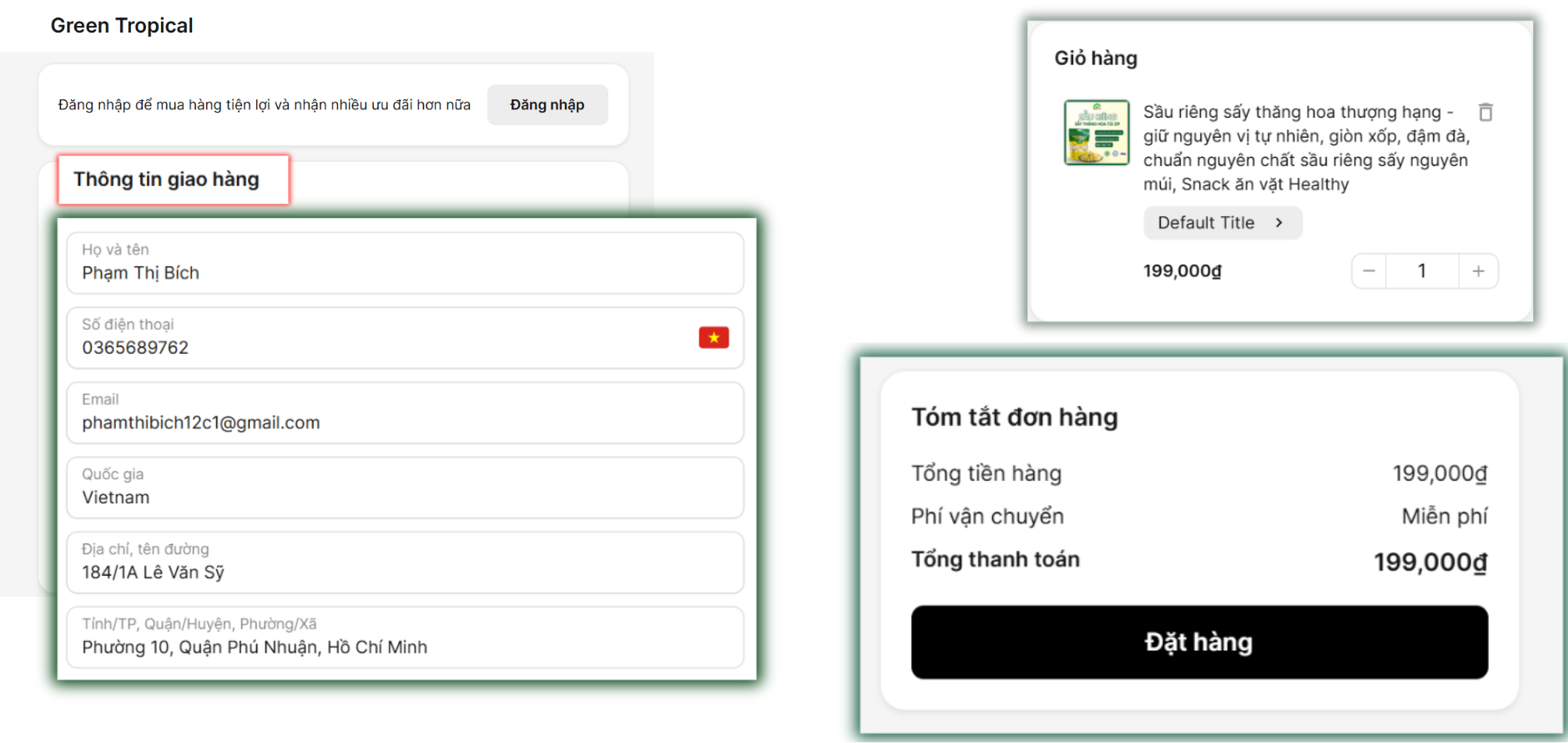Click the Địa chỉ, tên đường address field
The height and width of the screenshot is (743, 1568).
tap(405, 563)
